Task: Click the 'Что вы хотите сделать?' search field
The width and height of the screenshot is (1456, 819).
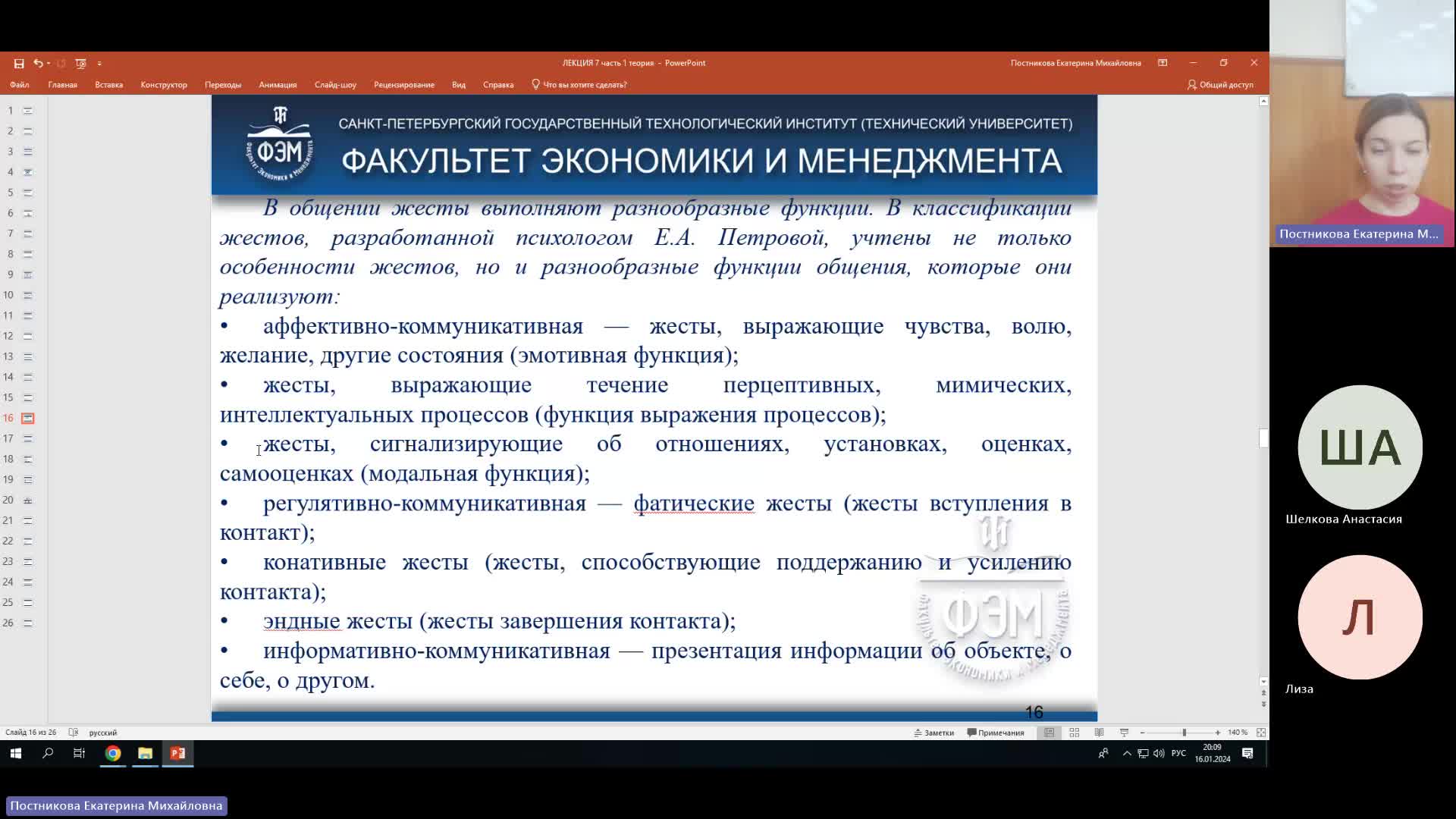Action: pos(579,85)
